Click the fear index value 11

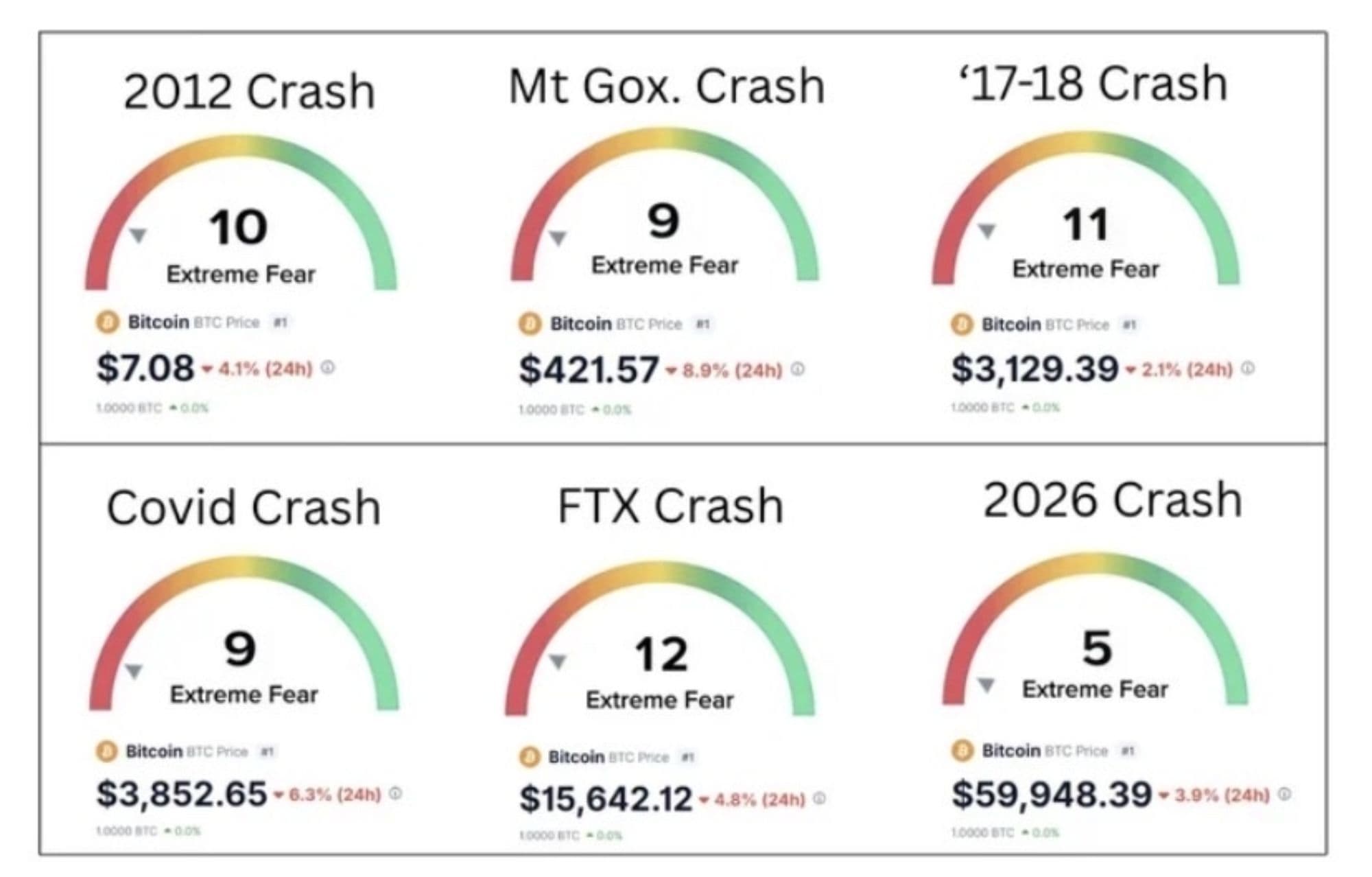pyautogui.click(x=1085, y=225)
